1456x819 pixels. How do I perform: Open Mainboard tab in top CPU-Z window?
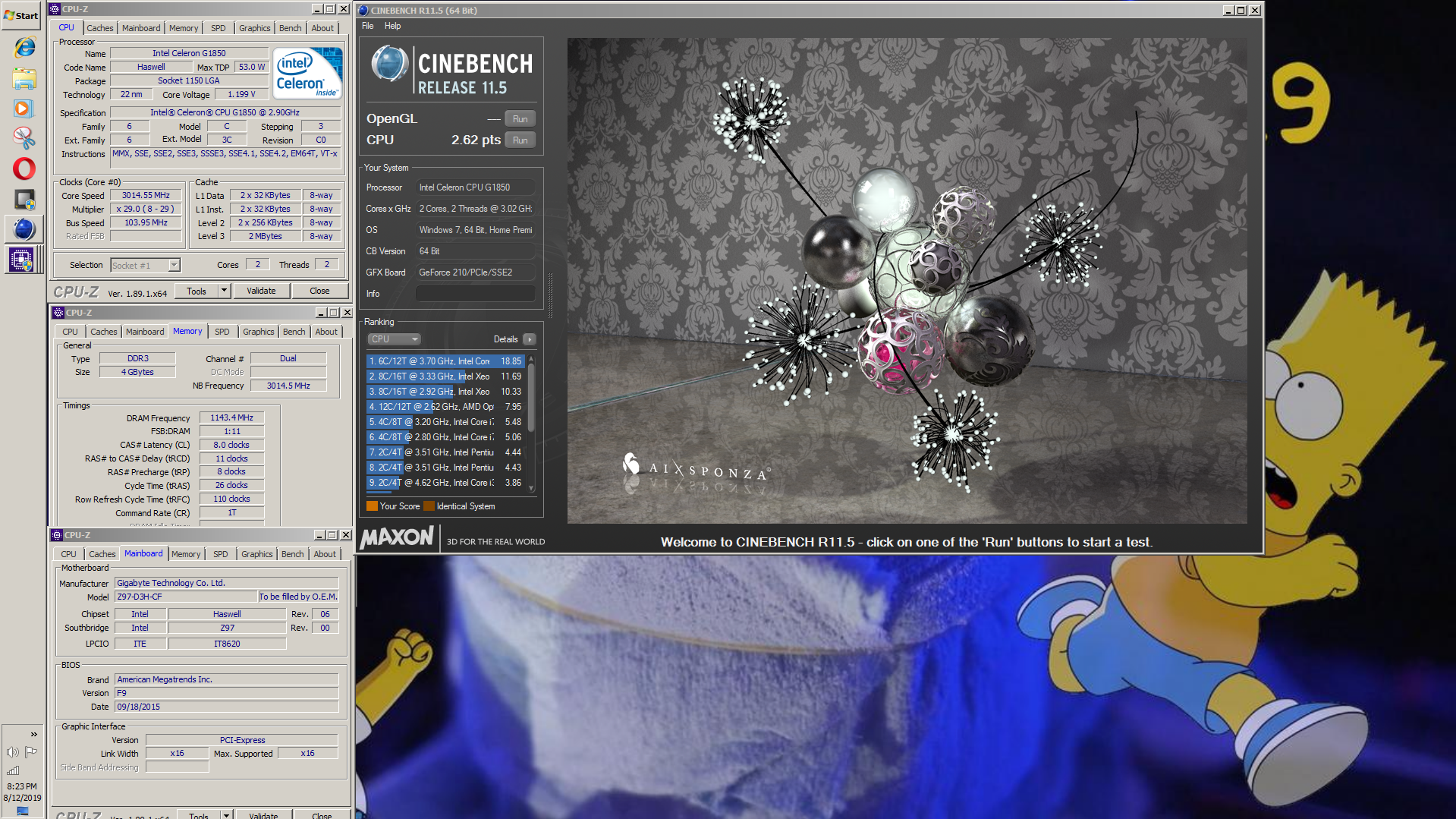click(141, 28)
